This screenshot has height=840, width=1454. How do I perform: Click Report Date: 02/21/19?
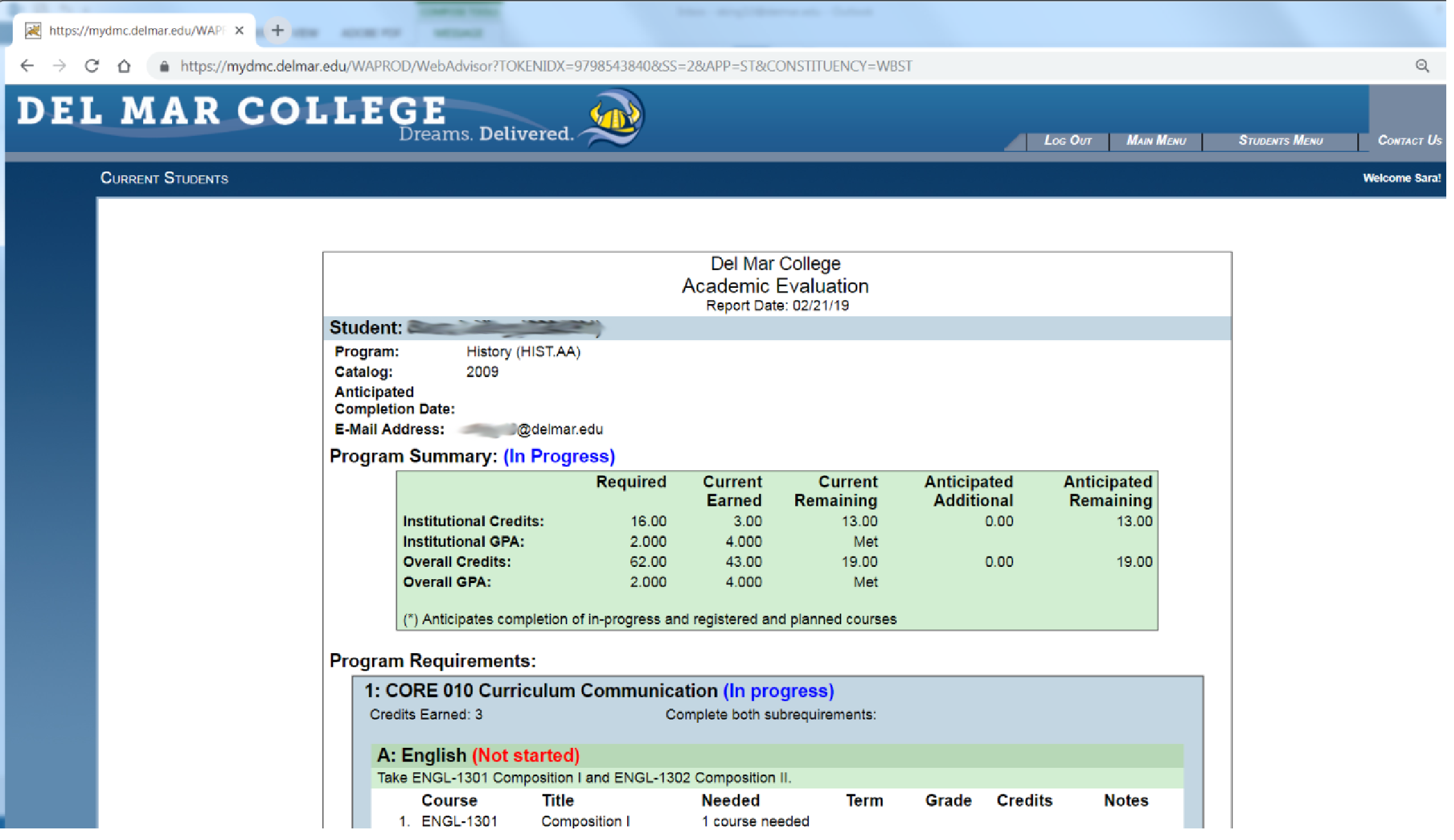[777, 305]
